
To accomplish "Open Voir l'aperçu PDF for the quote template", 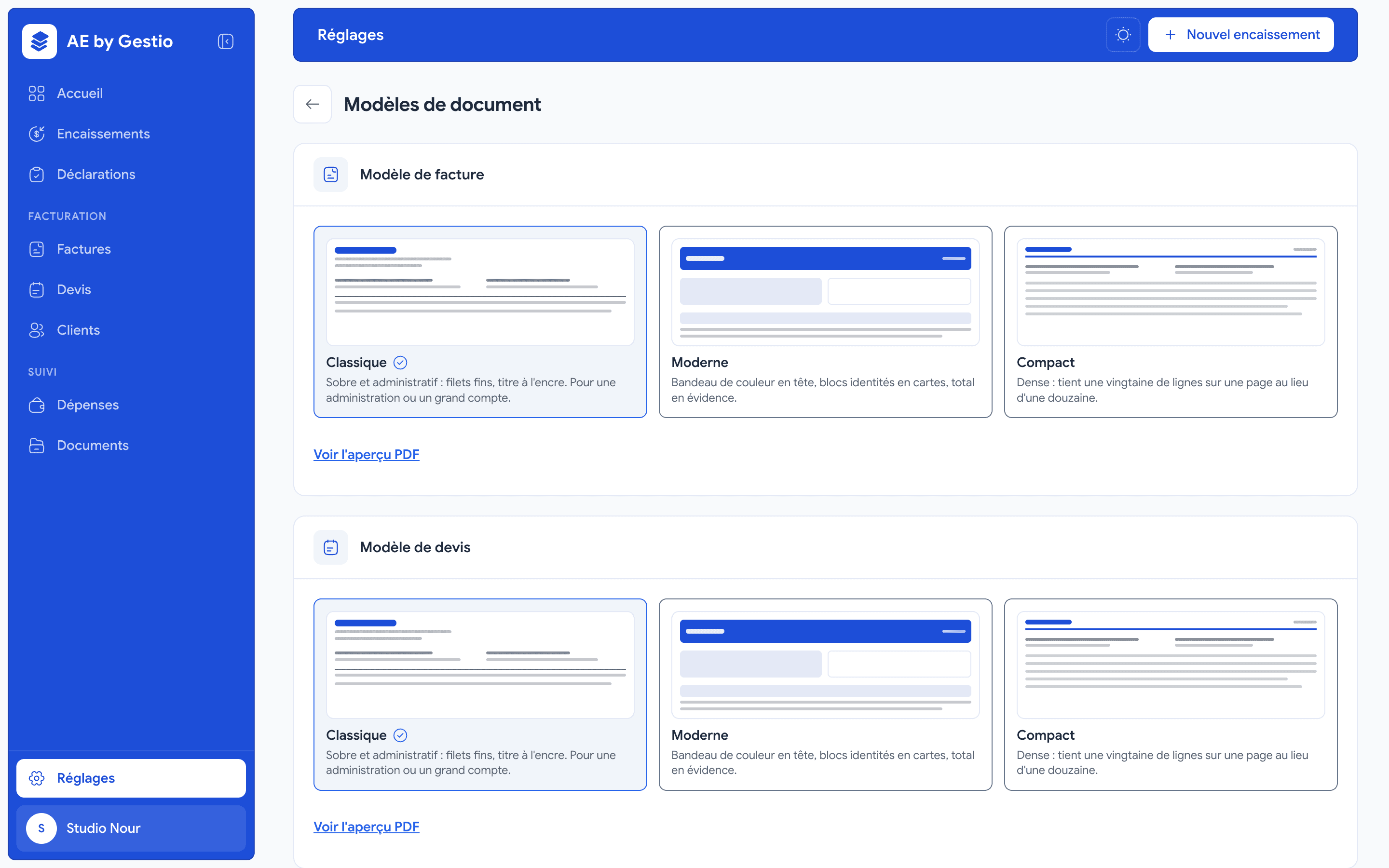I will click(366, 827).
